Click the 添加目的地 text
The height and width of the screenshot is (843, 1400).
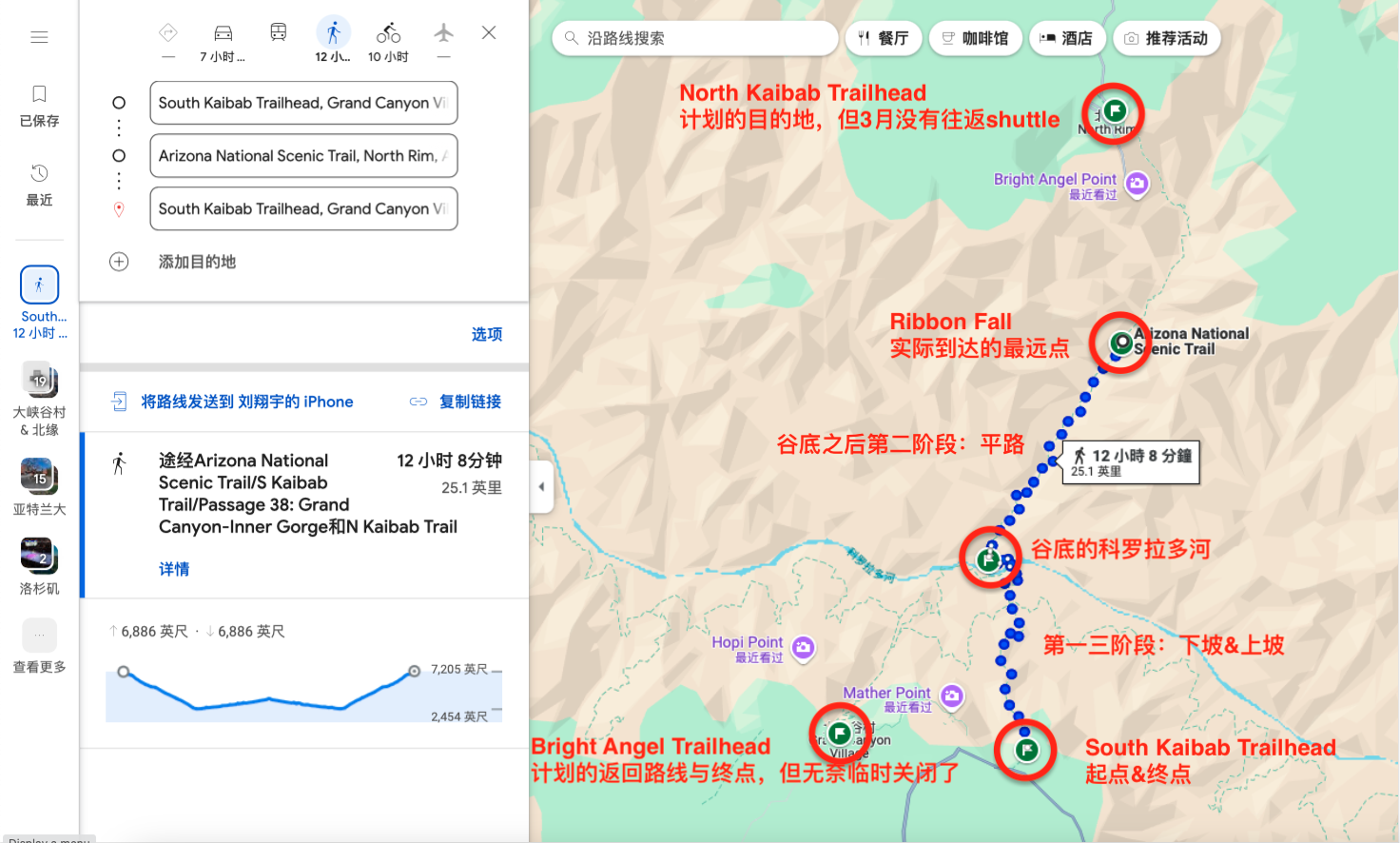tap(197, 262)
